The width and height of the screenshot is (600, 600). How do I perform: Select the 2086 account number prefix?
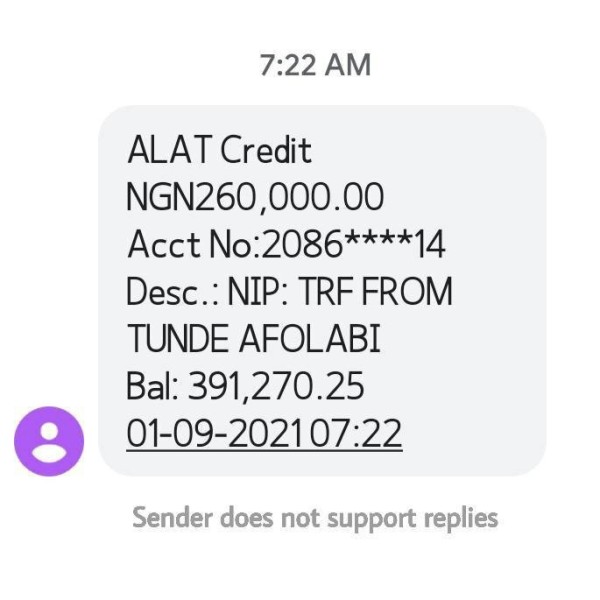pos(302,244)
